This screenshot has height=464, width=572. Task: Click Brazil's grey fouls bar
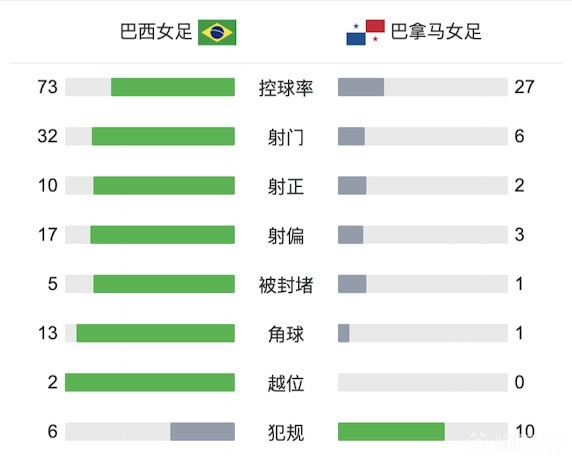(202, 432)
